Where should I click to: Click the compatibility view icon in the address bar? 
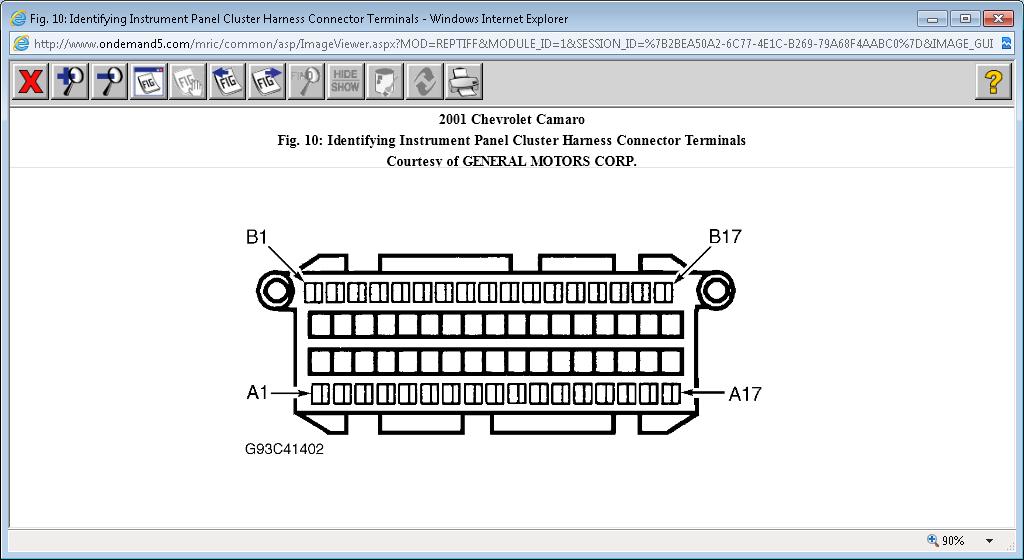pyautogui.click(x=1006, y=44)
